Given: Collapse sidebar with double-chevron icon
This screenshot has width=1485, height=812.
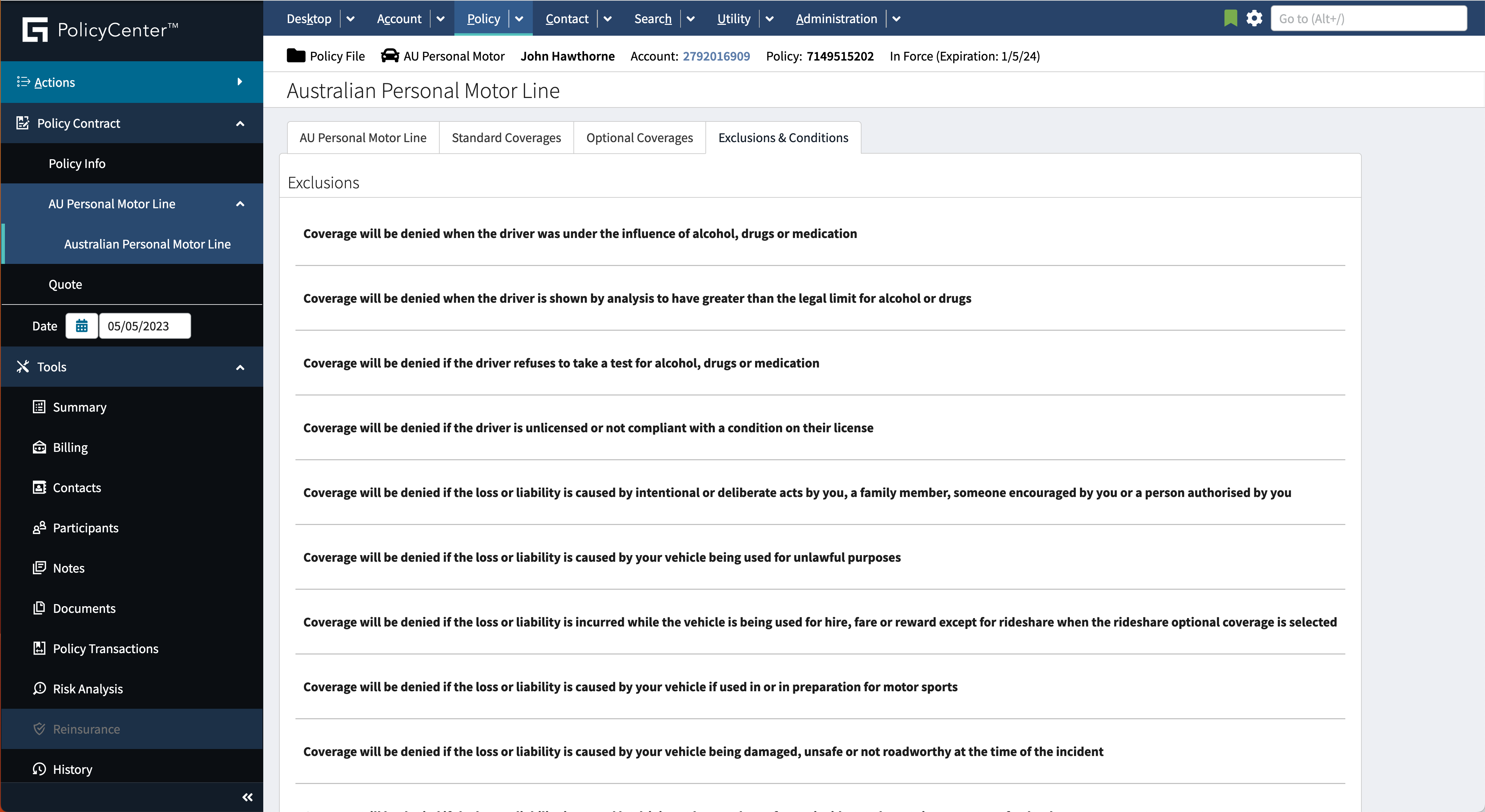Looking at the screenshot, I should (247, 797).
